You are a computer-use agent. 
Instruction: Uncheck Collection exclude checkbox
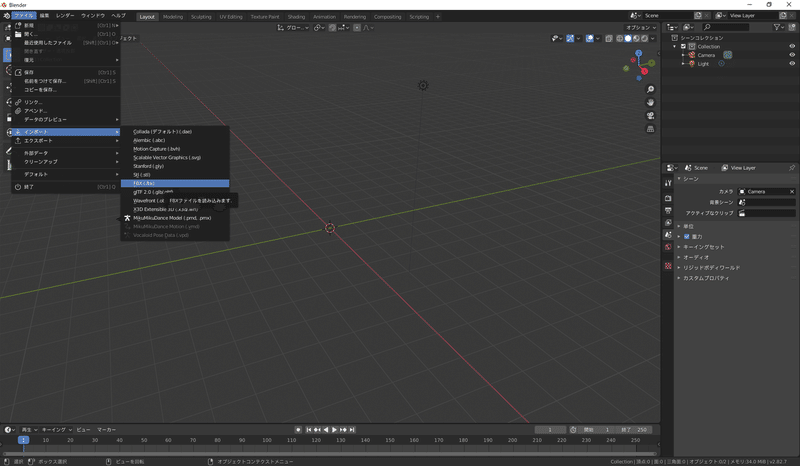pyautogui.click(x=684, y=46)
